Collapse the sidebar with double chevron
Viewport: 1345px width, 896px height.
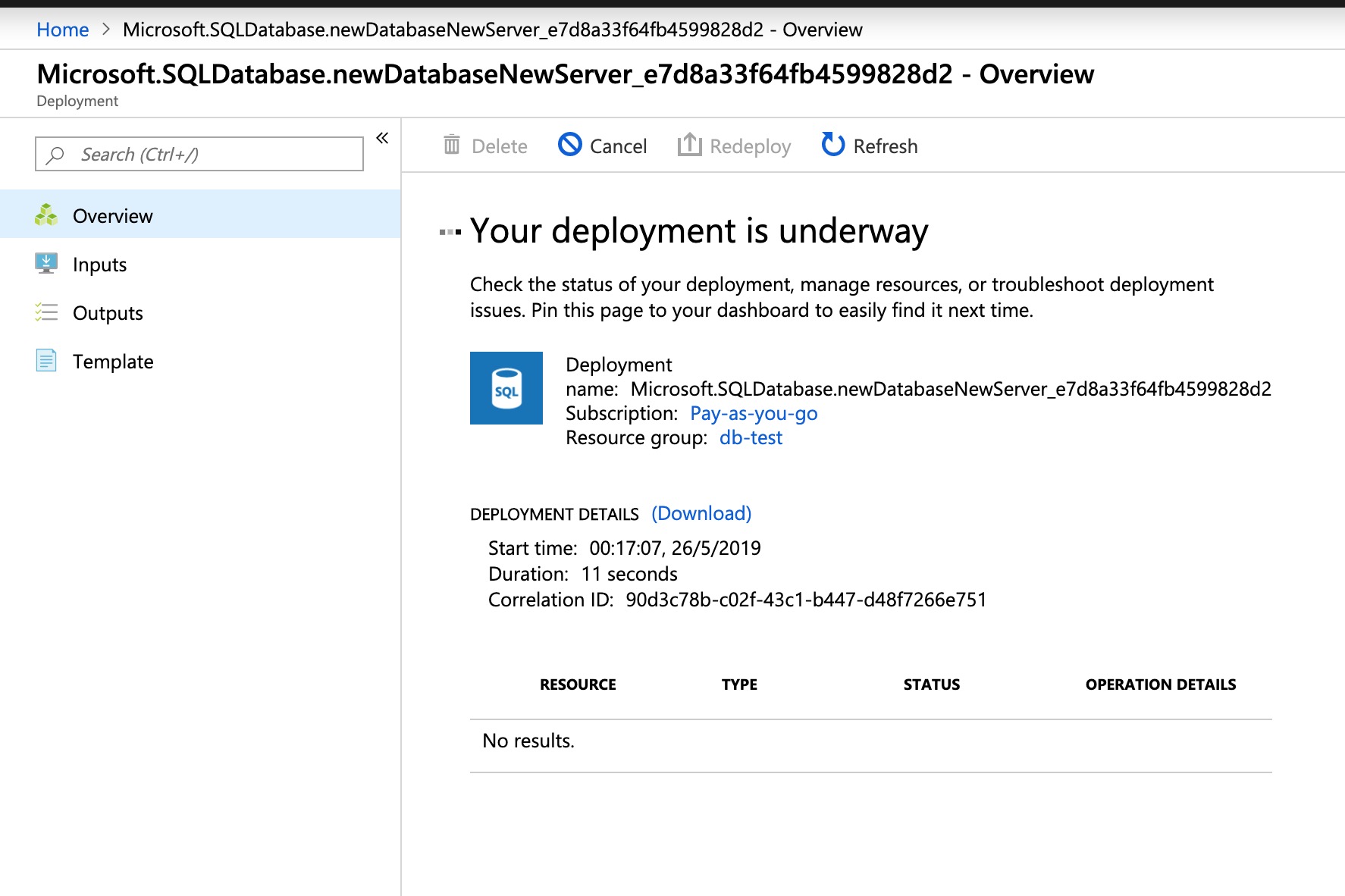[382, 138]
